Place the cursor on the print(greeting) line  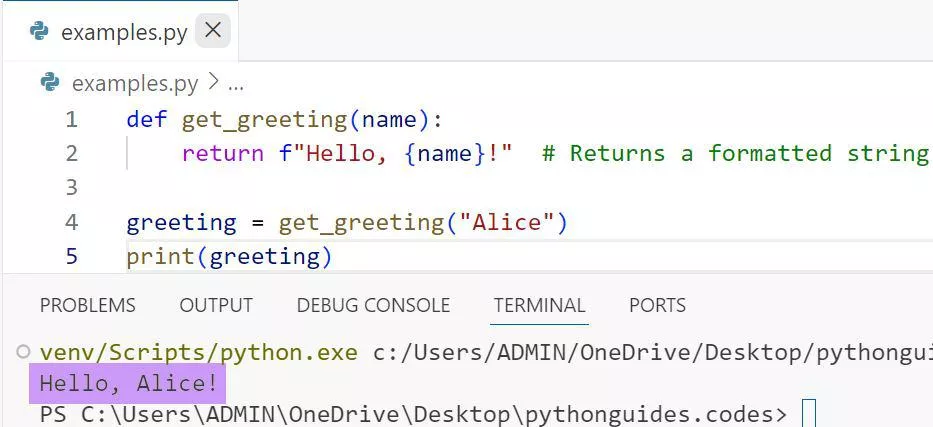pos(229,257)
